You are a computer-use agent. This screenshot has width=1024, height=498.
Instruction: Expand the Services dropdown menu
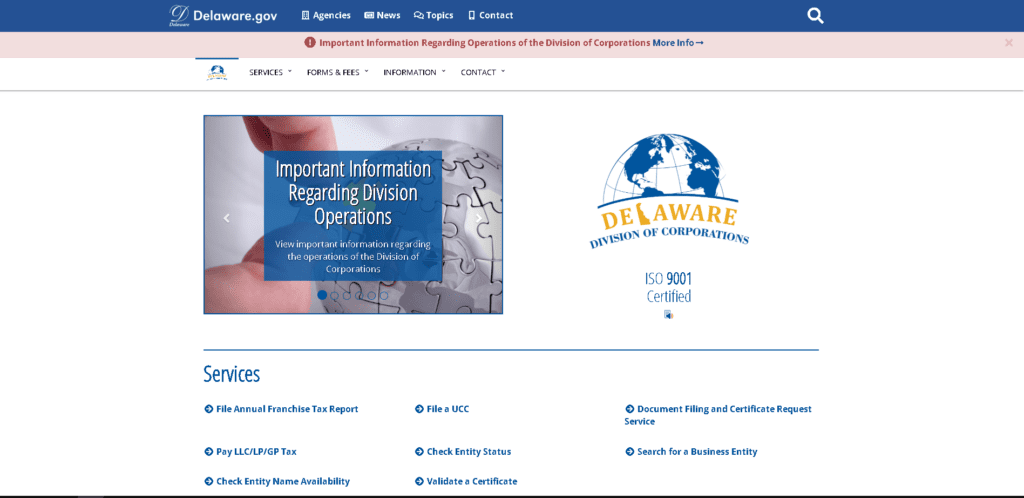click(x=270, y=72)
